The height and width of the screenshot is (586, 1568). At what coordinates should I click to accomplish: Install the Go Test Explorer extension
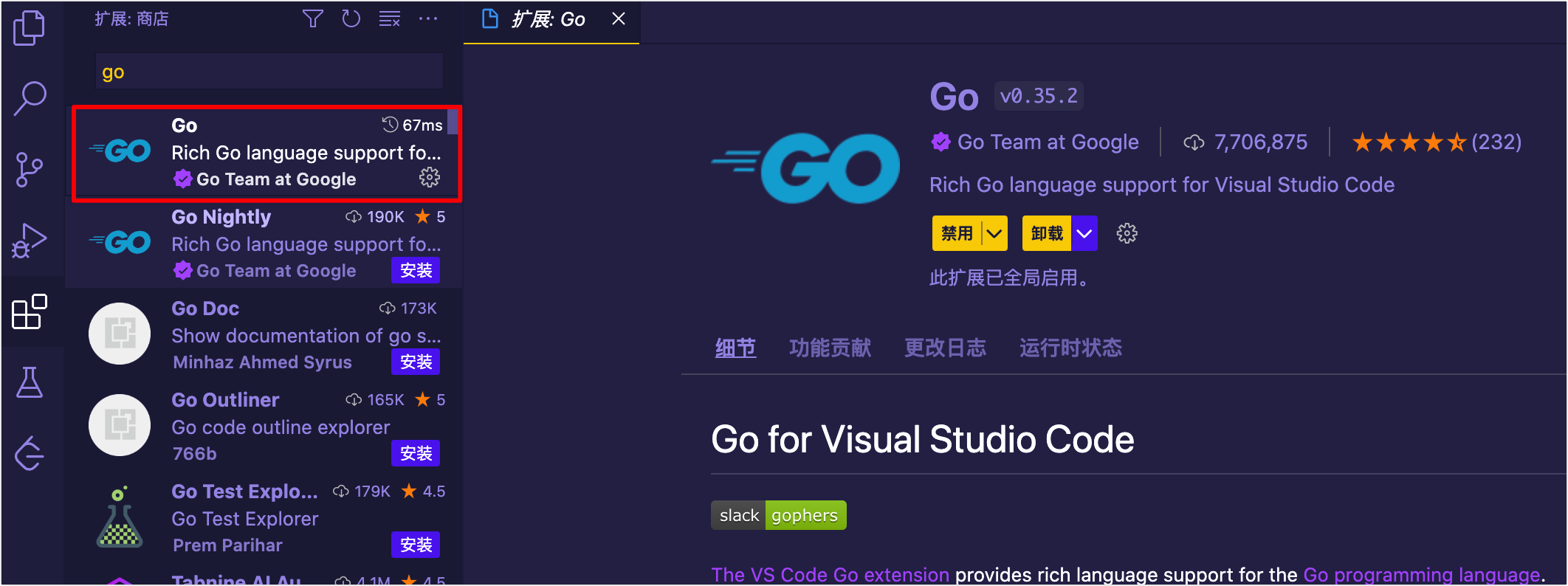point(416,545)
